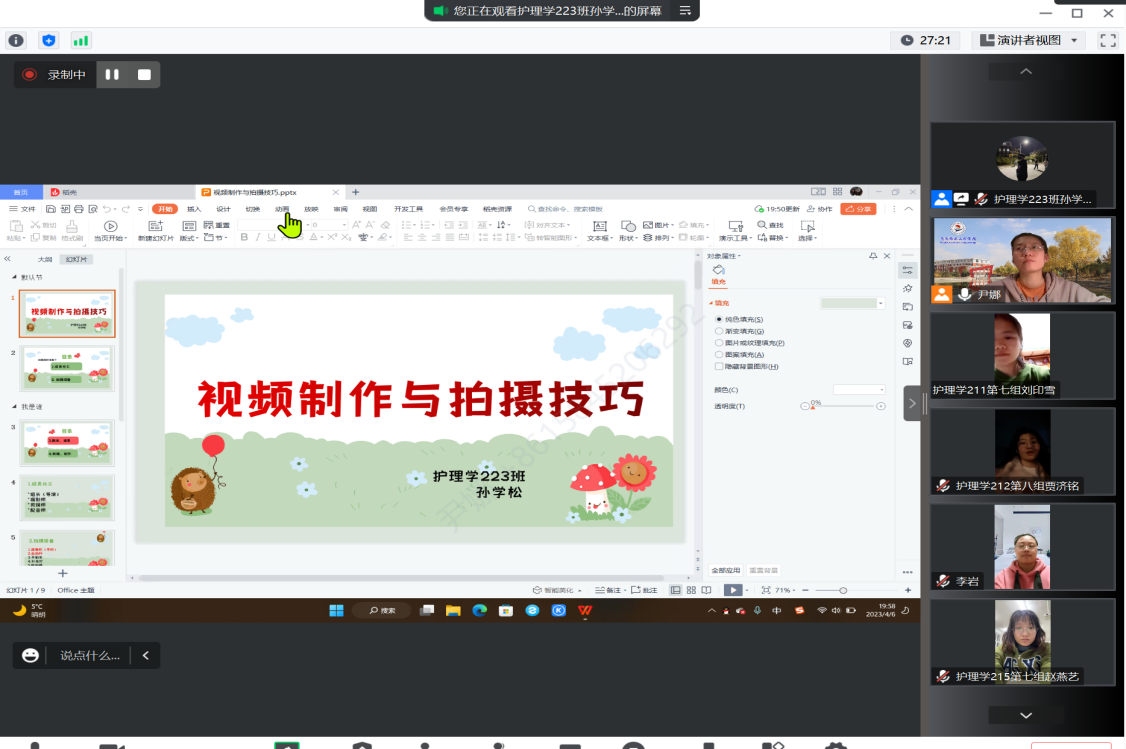Click the 透明度 transparency slider
Screen dimensions: 1126x749
click(845, 406)
